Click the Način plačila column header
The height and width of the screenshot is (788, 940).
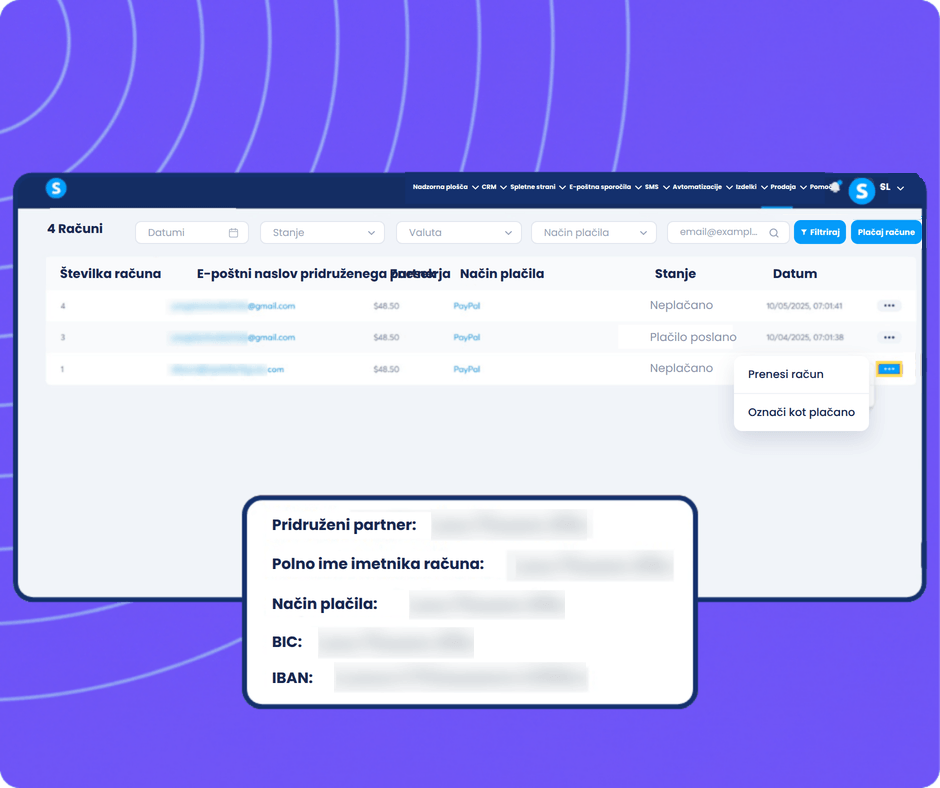(502, 273)
